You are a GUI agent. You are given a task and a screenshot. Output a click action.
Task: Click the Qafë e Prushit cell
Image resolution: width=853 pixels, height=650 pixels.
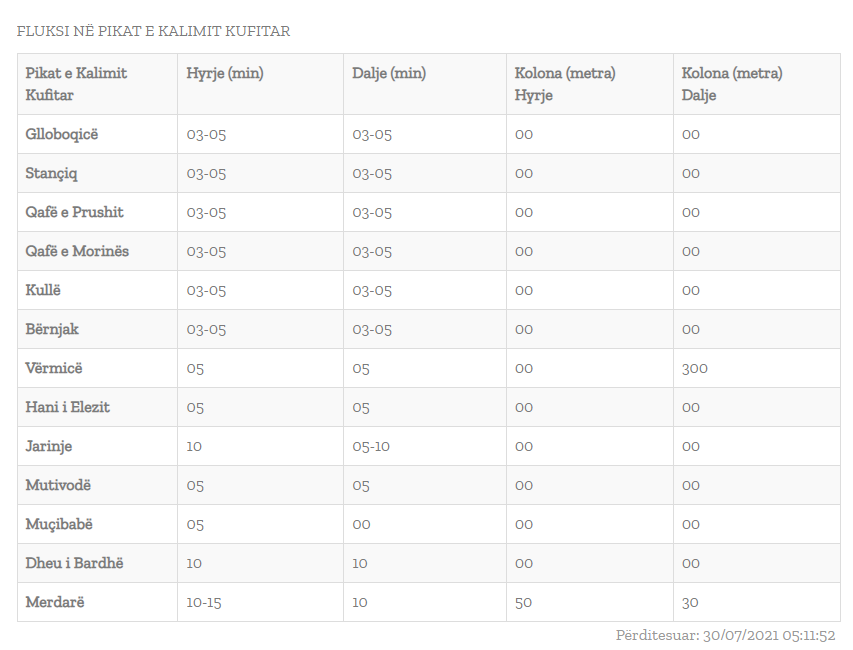click(74, 212)
